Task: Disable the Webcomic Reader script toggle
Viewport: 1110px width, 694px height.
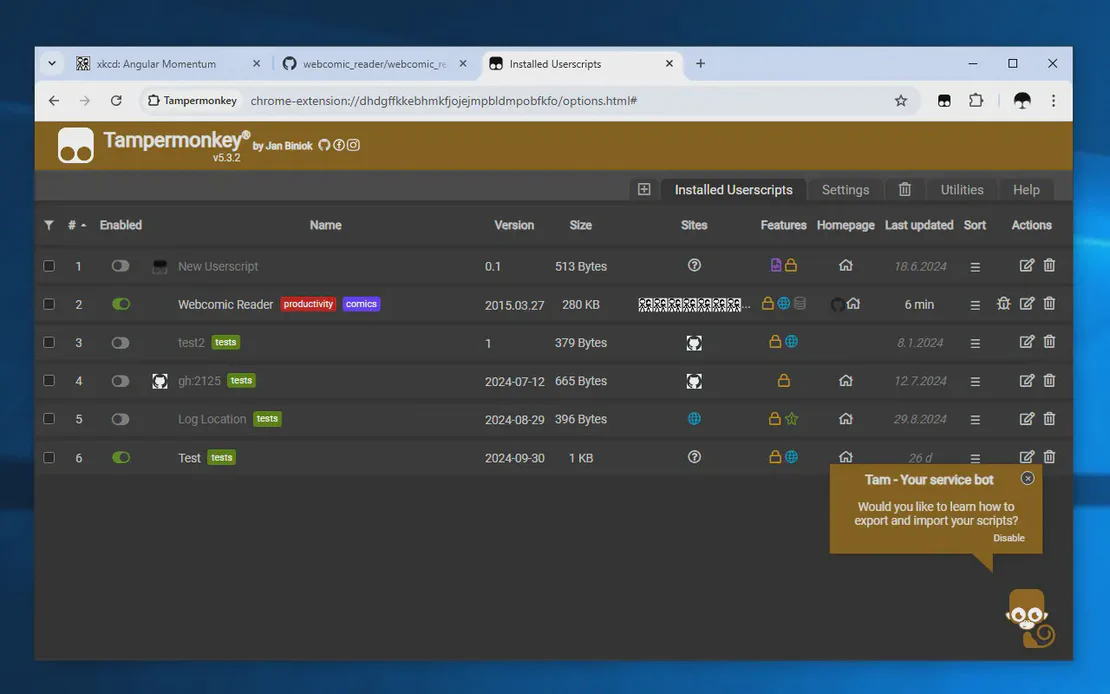Action: click(121, 304)
